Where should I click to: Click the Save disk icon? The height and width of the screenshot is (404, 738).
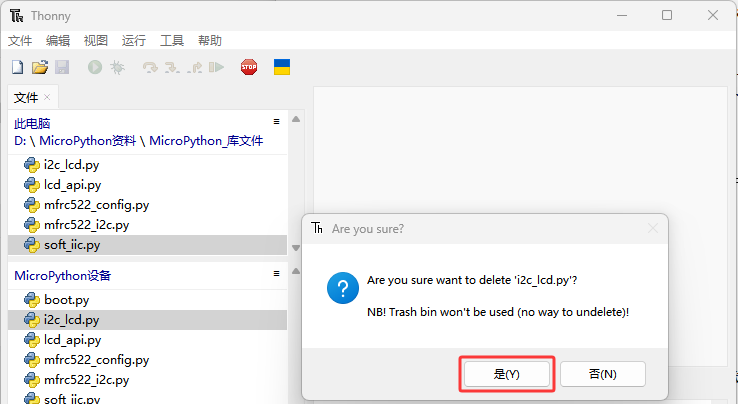click(62, 67)
